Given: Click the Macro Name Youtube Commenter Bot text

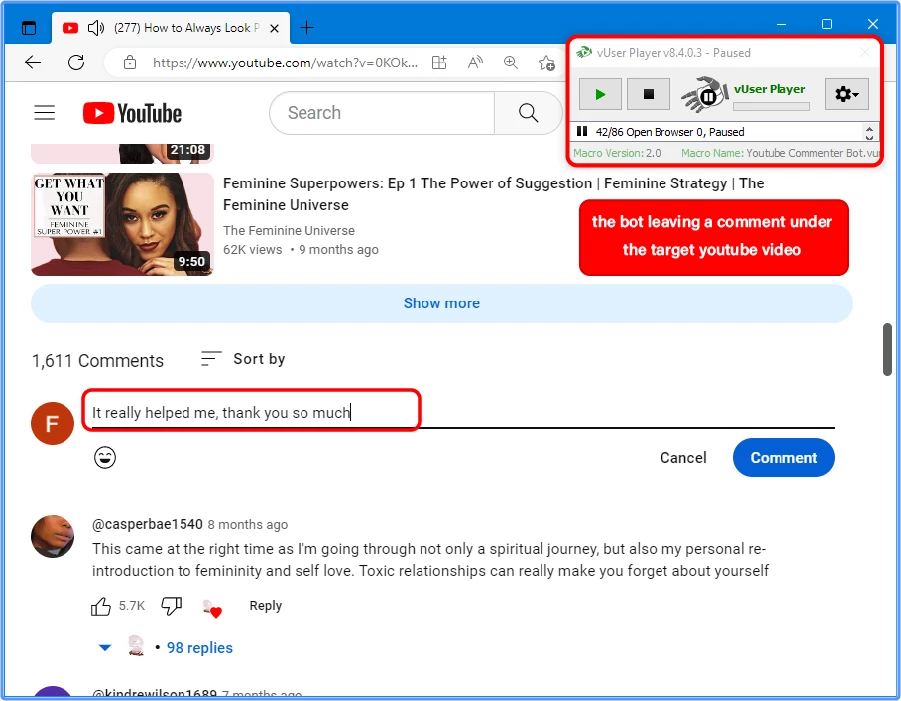Looking at the screenshot, I should point(780,153).
